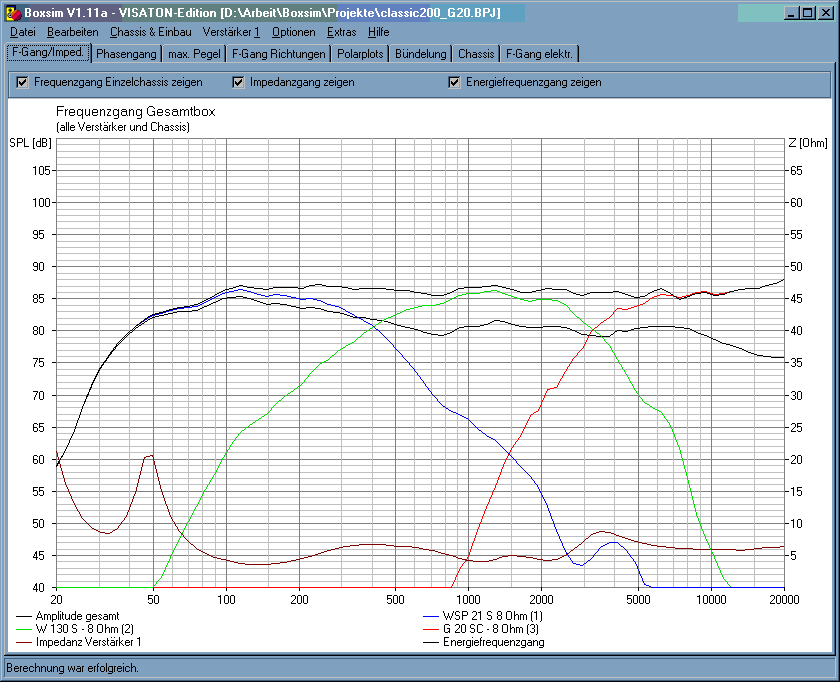Switch to the F-Gang elektr. tab
This screenshot has width=840, height=682.
coord(539,54)
